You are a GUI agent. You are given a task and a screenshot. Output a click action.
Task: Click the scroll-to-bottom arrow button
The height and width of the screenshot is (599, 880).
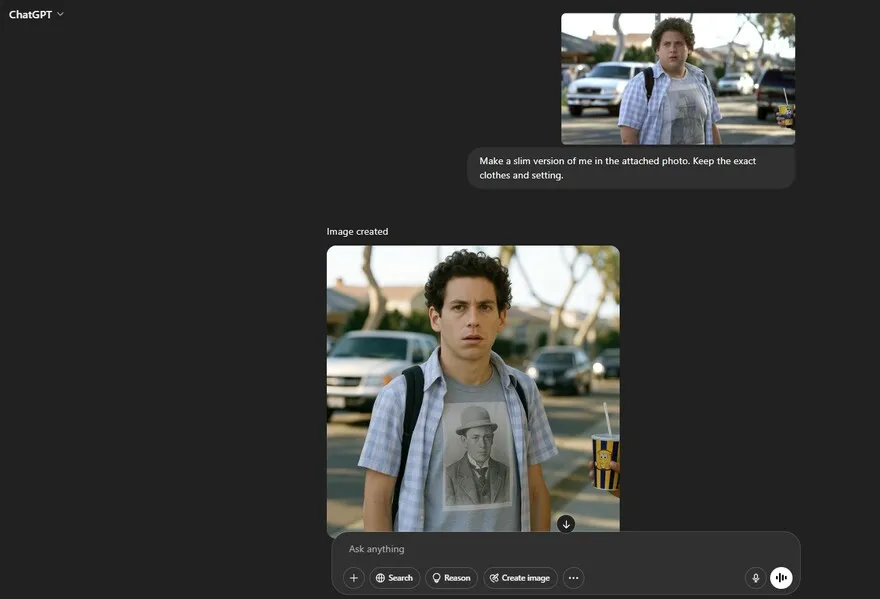566,524
